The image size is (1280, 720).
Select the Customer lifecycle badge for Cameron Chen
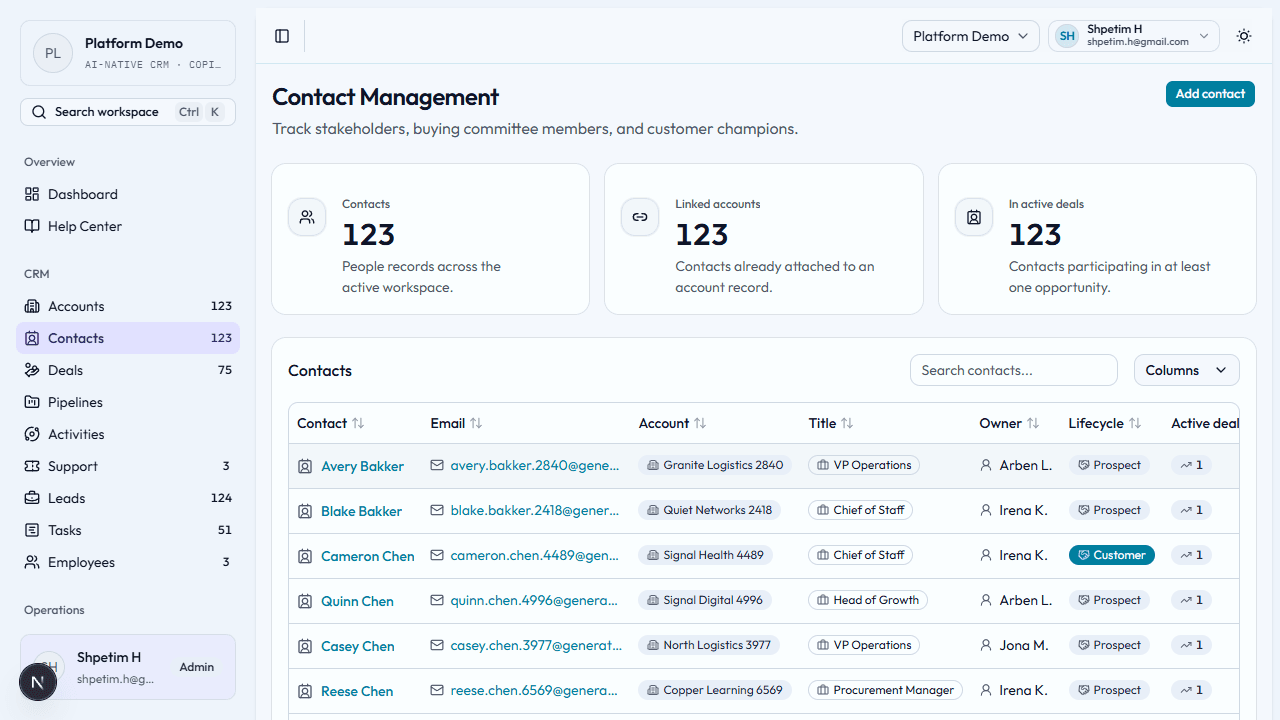(1111, 554)
